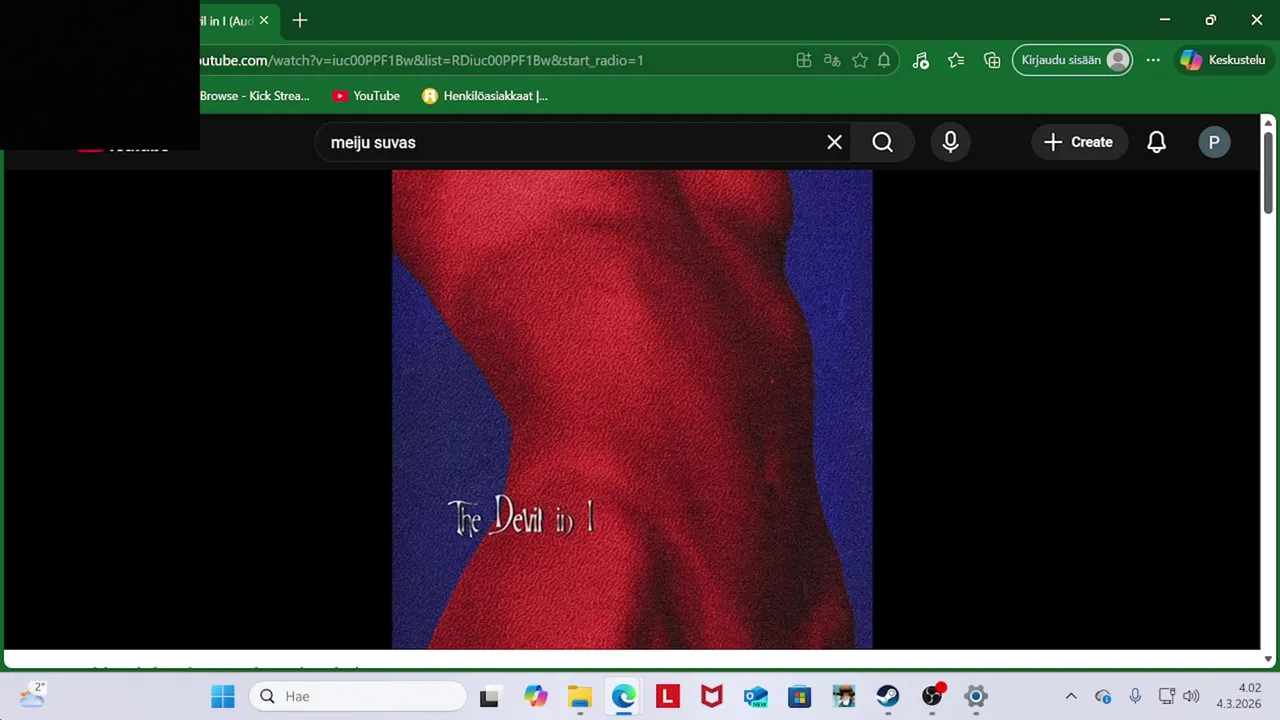
Task: Open File Explorer from the taskbar
Action: [580, 696]
